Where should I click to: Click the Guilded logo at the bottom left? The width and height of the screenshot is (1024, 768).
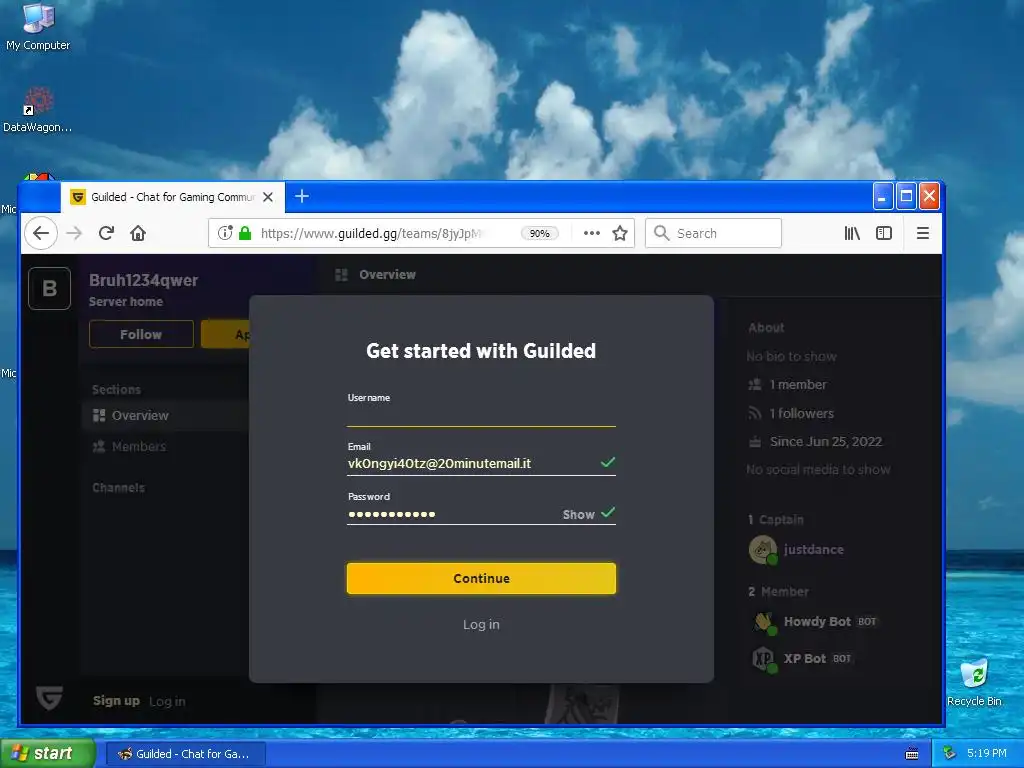pyautogui.click(x=50, y=697)
